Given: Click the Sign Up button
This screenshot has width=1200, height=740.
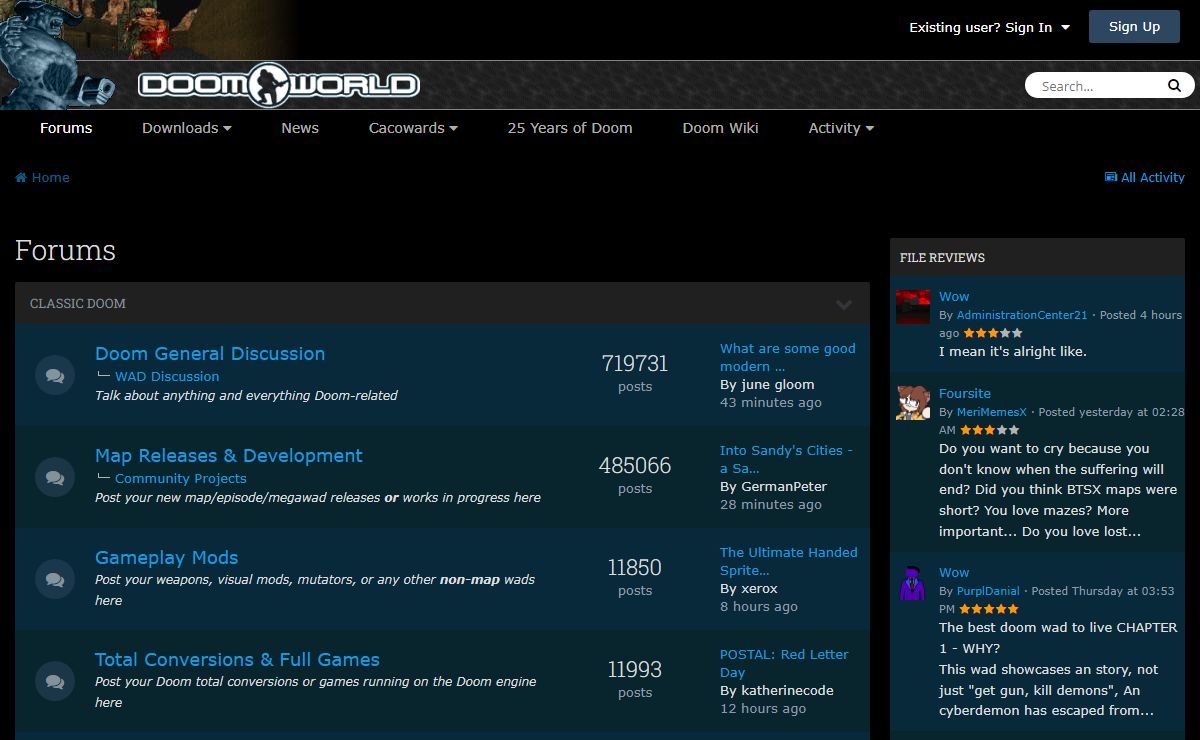Looking at the screenshot, I should (1134, 27).
